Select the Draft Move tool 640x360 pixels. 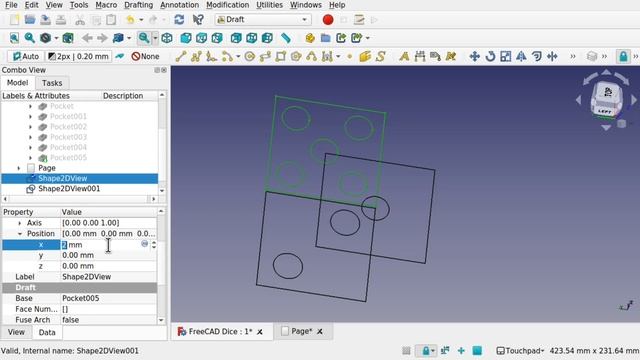tap(474, 56)
